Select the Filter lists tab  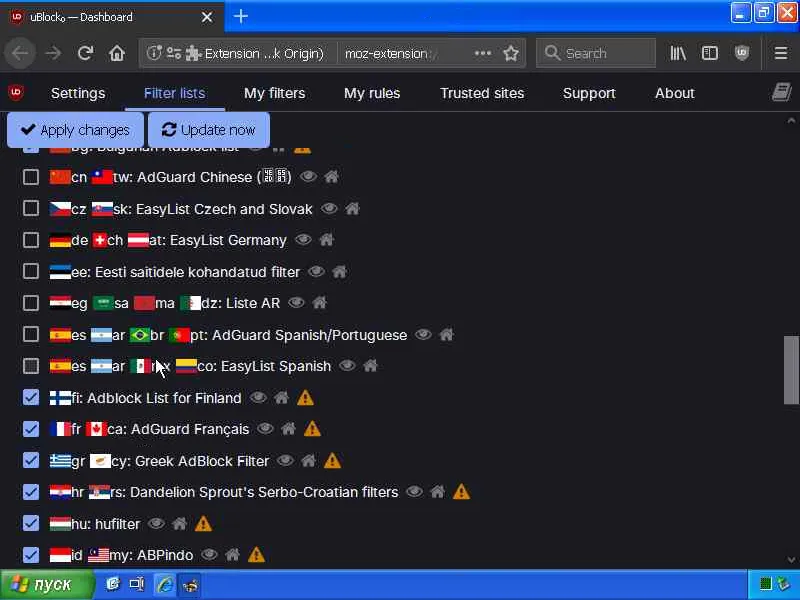174,93
